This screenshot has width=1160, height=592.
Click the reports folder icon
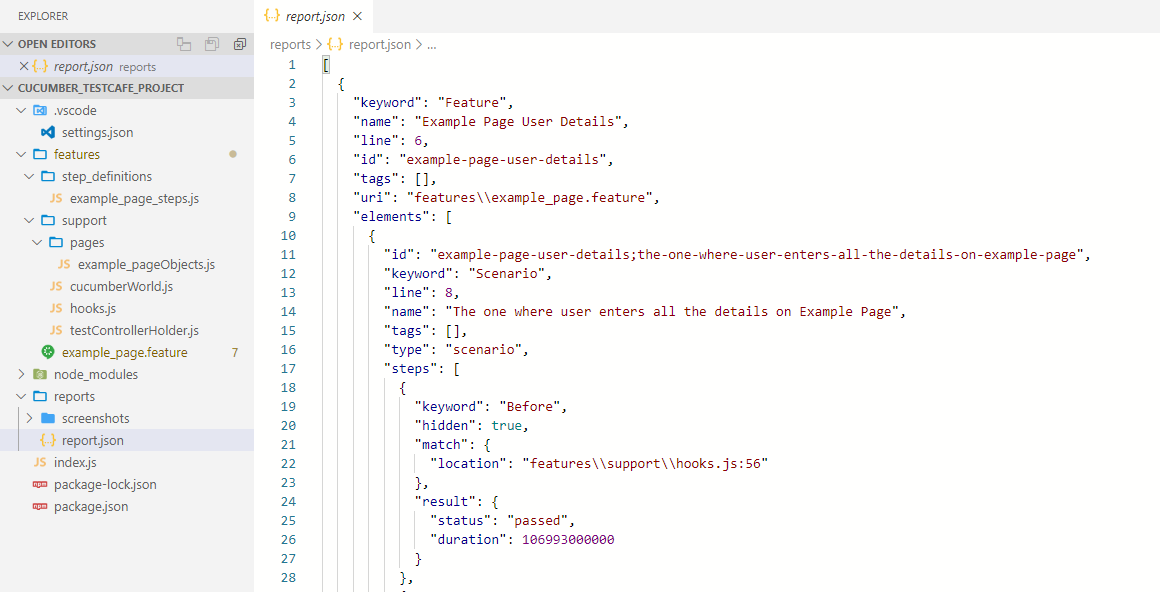[x=40, y=397]
